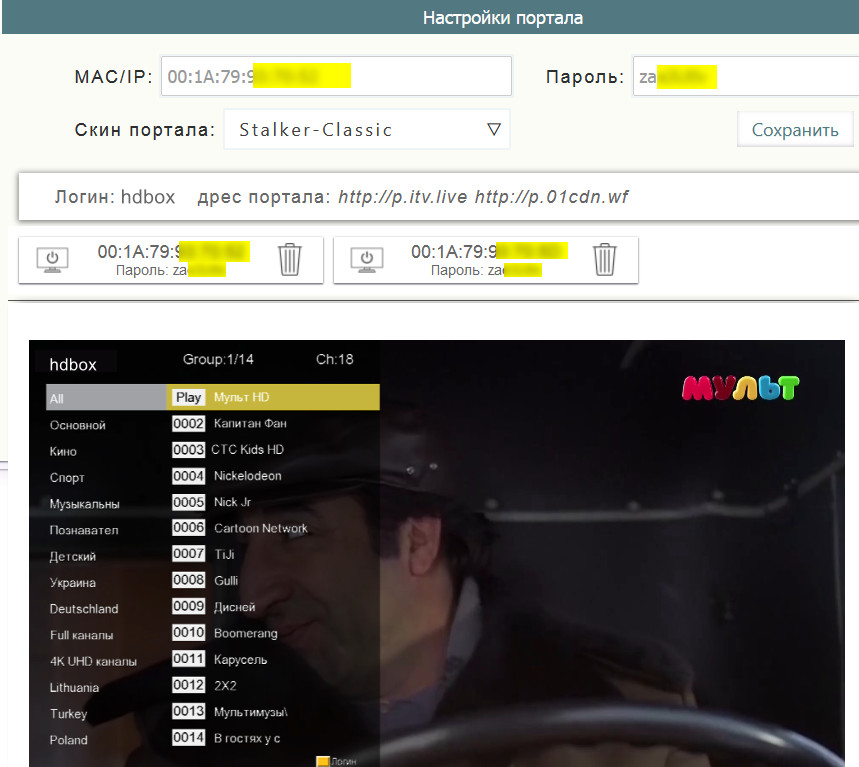This screenshot has width=859, height=767.
Task: Select the Кино group
Action: tap(63, 451)
